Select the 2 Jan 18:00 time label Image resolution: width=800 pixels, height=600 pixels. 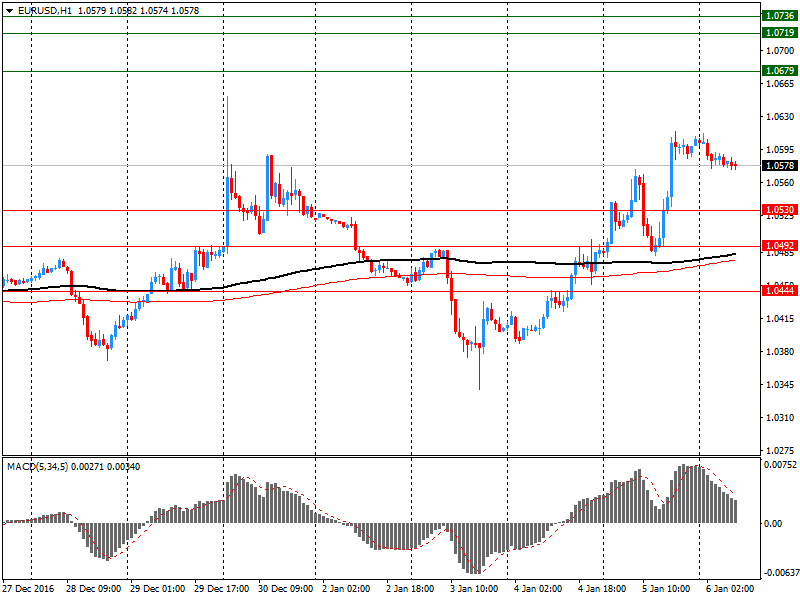pyautogui.click(x=410, y=589)
